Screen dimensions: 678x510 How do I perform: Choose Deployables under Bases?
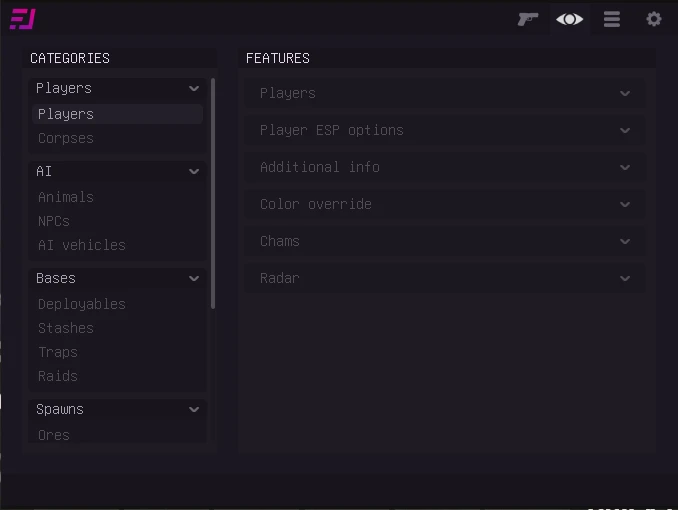(82, 304)
